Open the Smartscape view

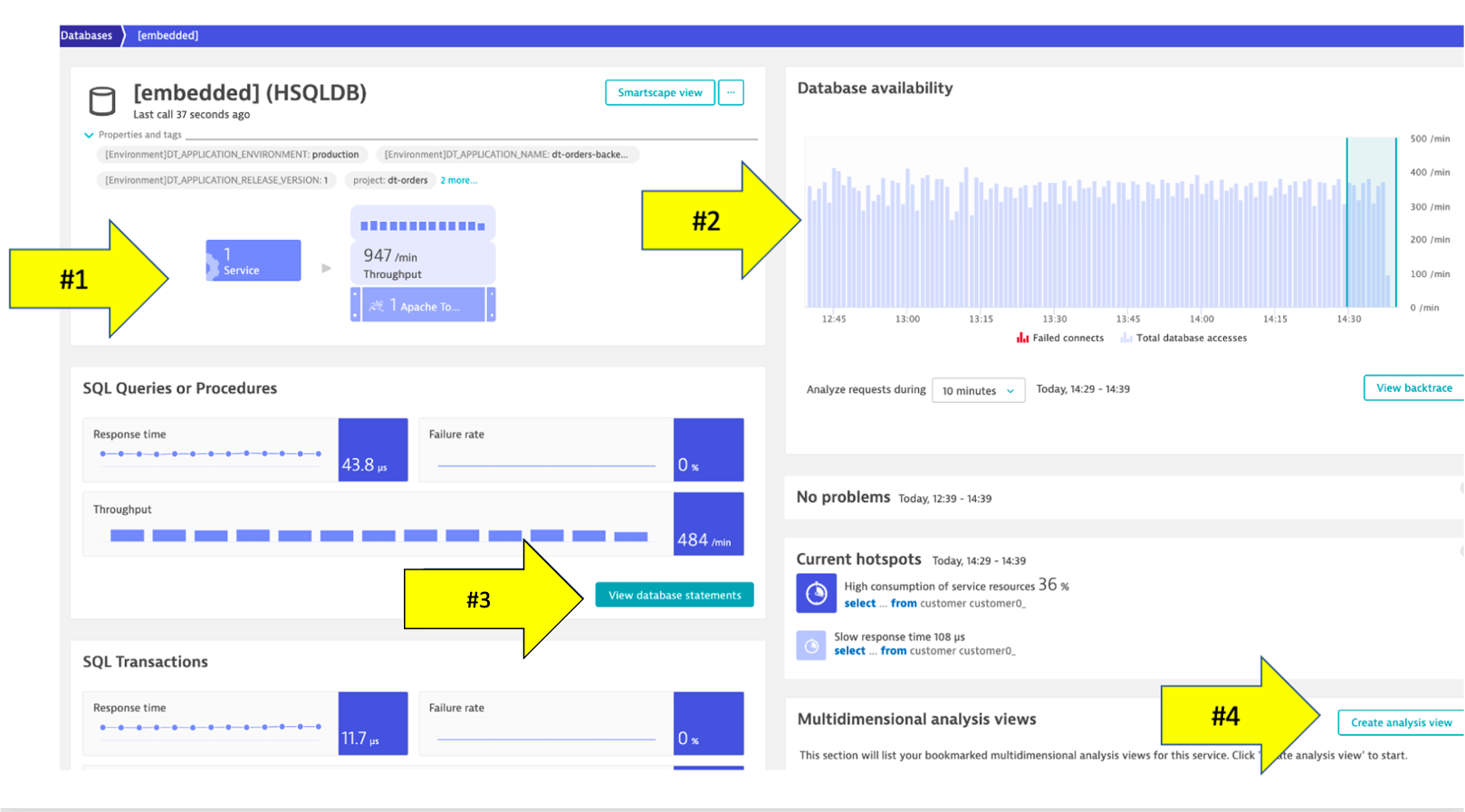[659, 92]
